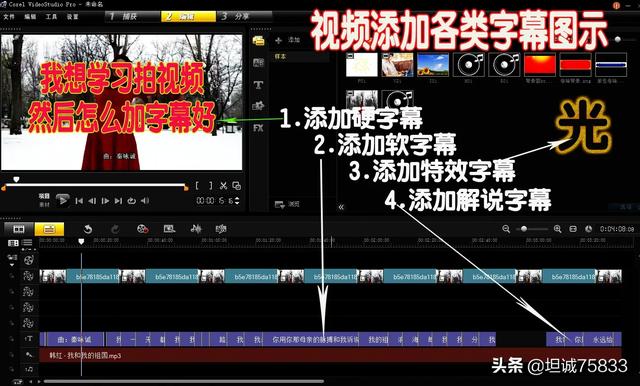This screenshot has width=640, height=386.
Task: Redo the last action
Action: coord(115,229)
